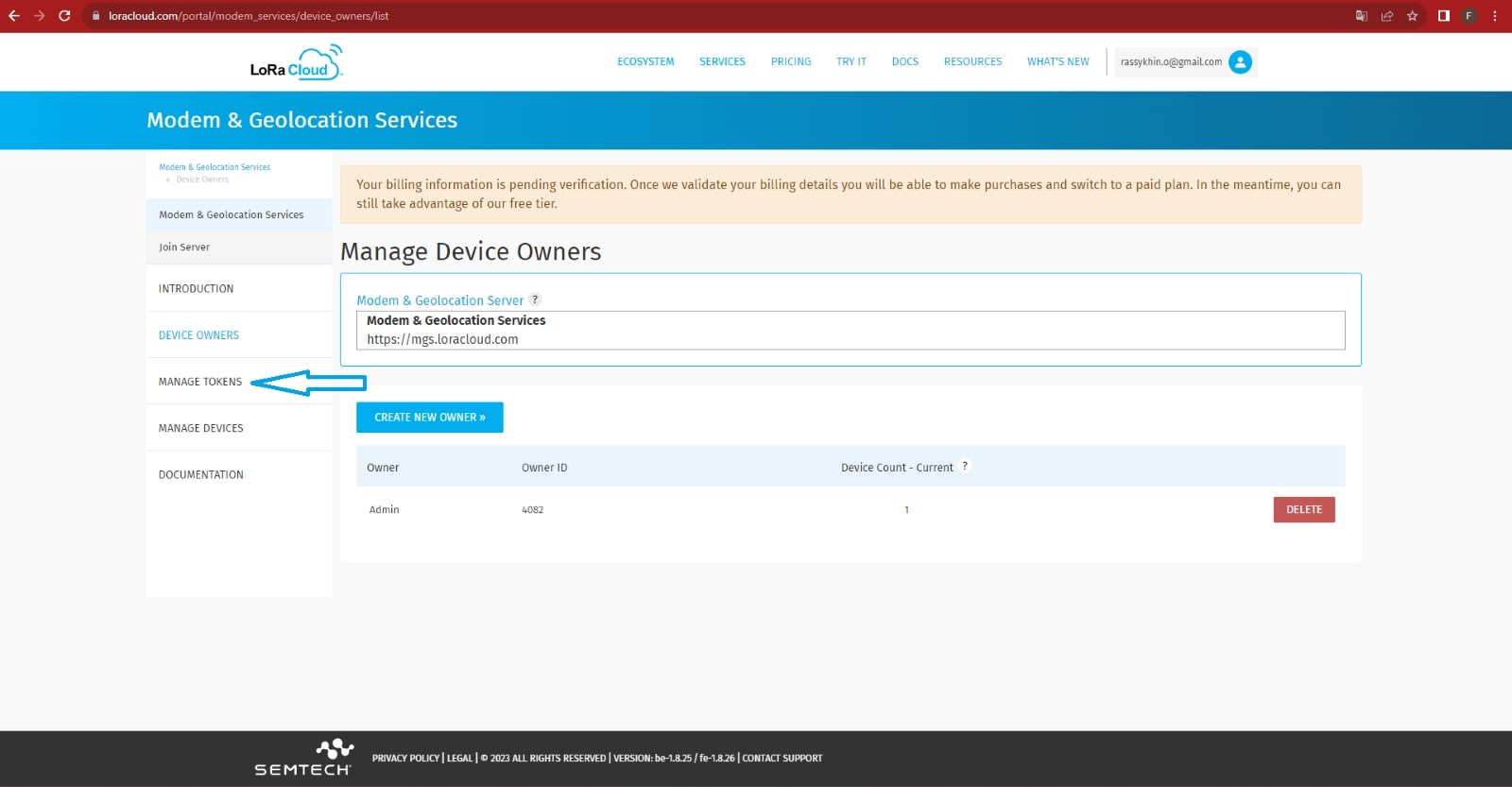Open CONTACT SUPPORT in footer
The width and height of the screenshot is (1512, 787).
782,758
